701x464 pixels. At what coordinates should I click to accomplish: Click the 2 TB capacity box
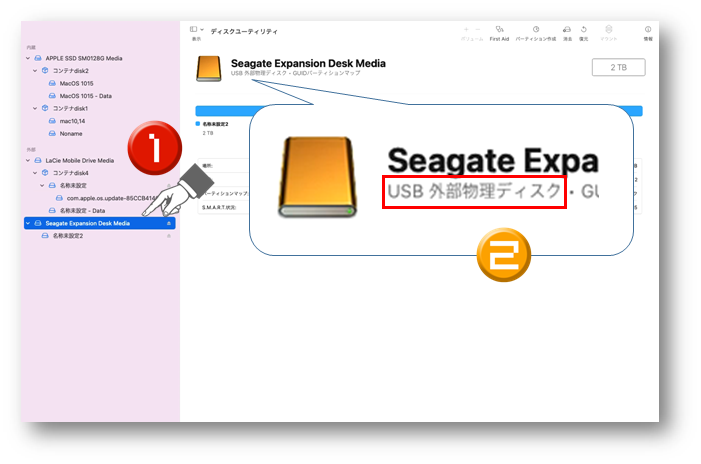pos(618,67)
